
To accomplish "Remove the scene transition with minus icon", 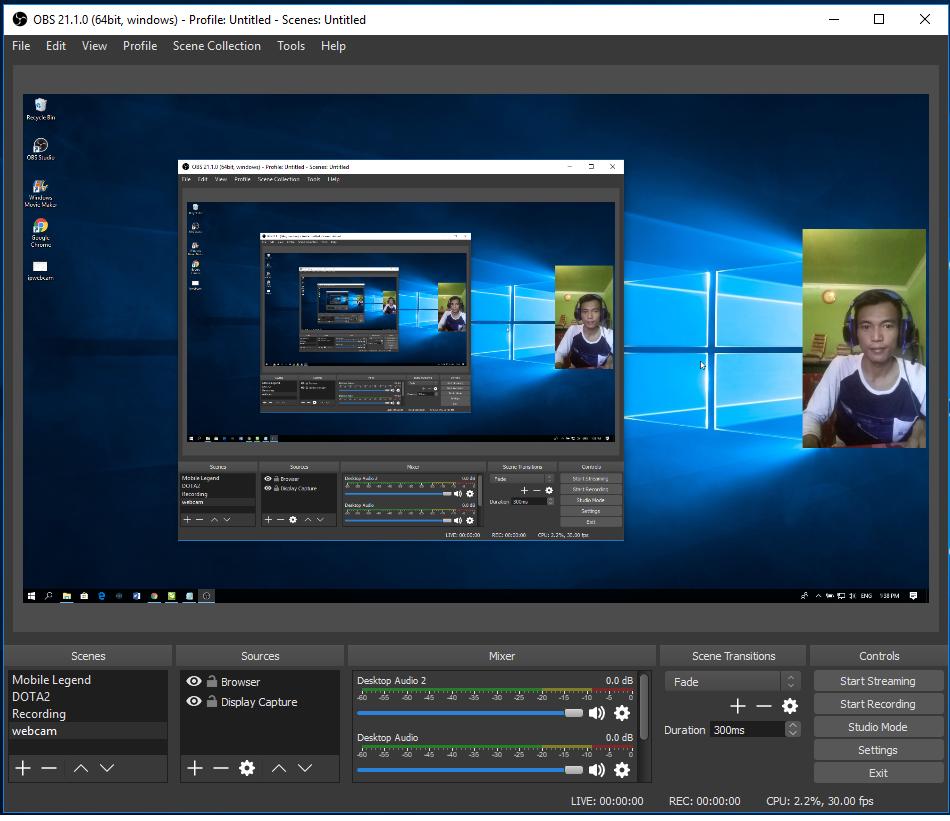I will coord(763,706).
